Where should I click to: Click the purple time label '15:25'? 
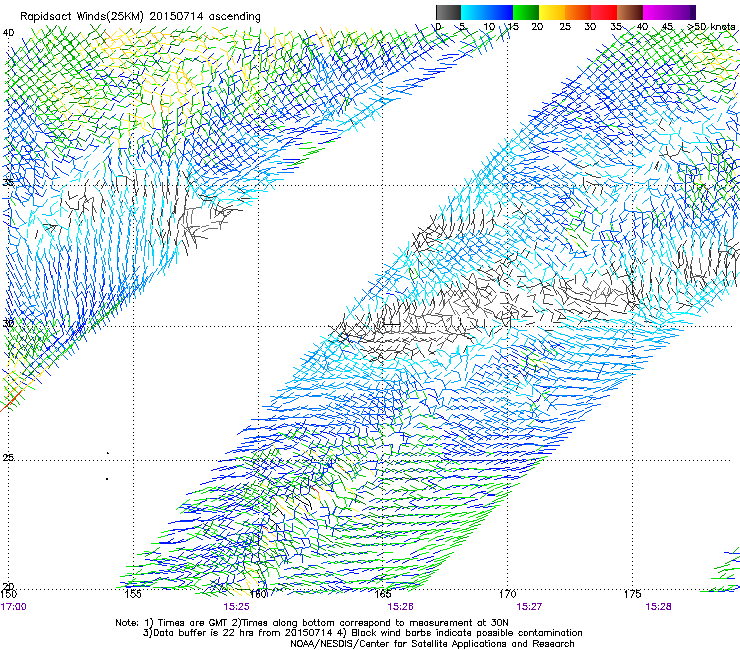click(x=236, y=607)
